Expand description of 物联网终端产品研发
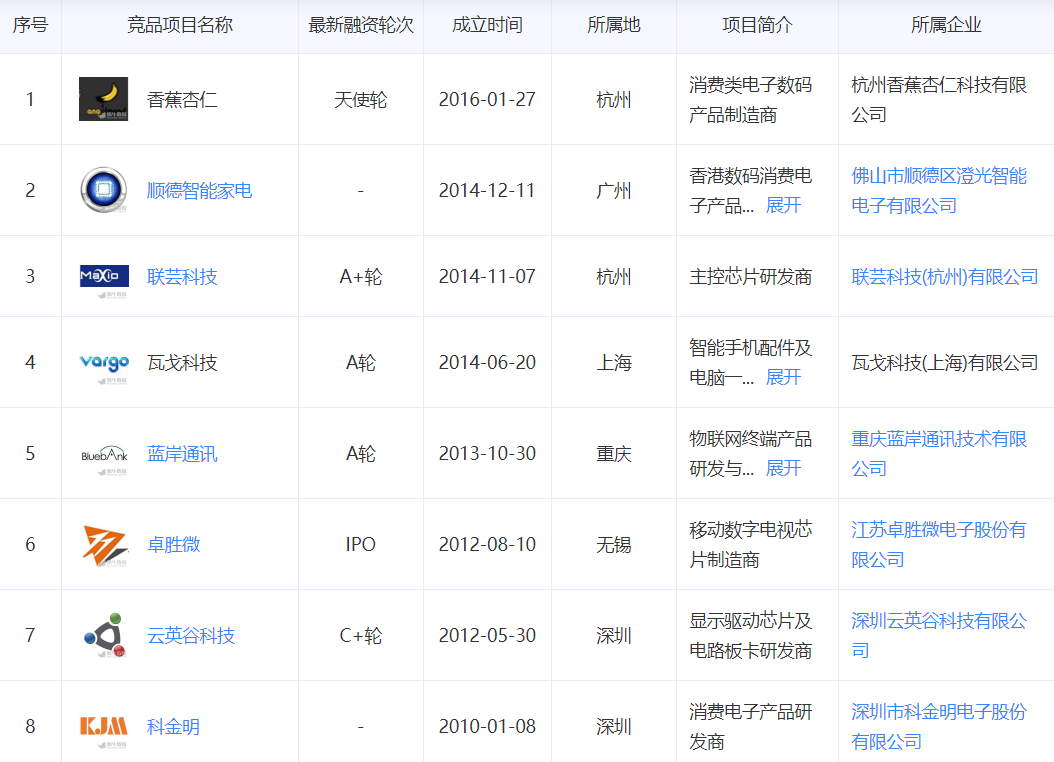Image resolution: width=1054 pixels, height=762 pixels. point(783,468)
